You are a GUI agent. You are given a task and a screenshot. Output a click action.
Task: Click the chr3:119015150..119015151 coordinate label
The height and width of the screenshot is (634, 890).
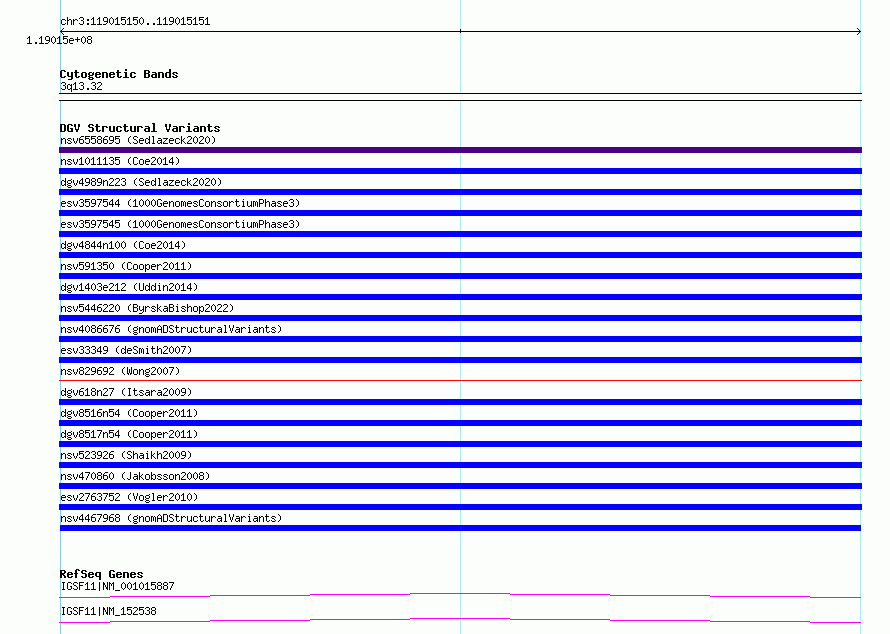coord(135,22)
